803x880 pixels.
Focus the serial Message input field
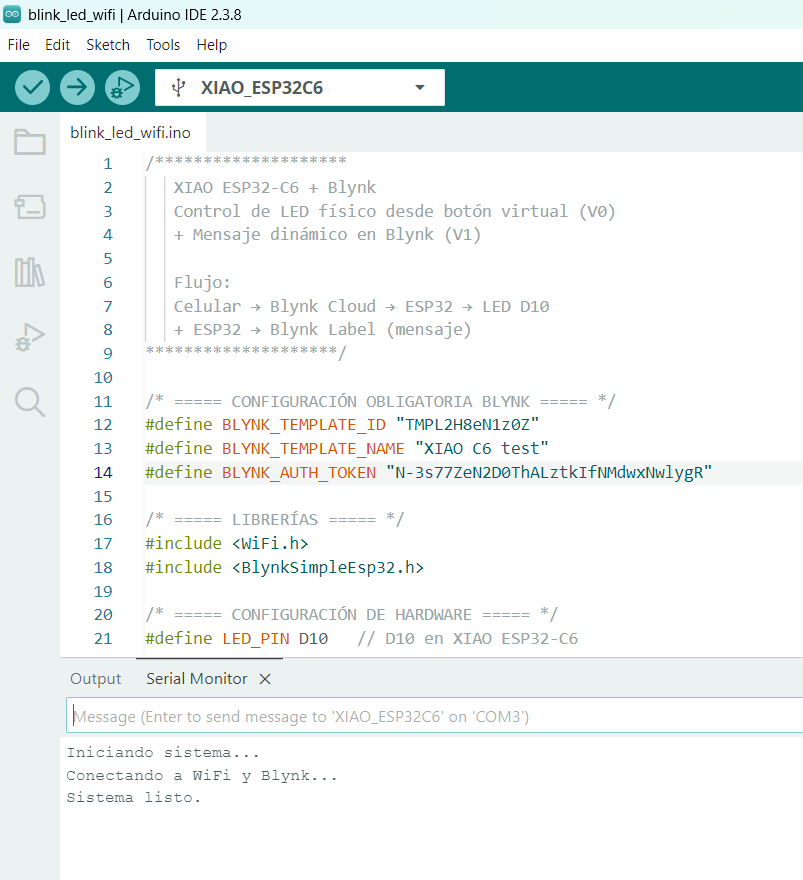(x=434, y=715)
